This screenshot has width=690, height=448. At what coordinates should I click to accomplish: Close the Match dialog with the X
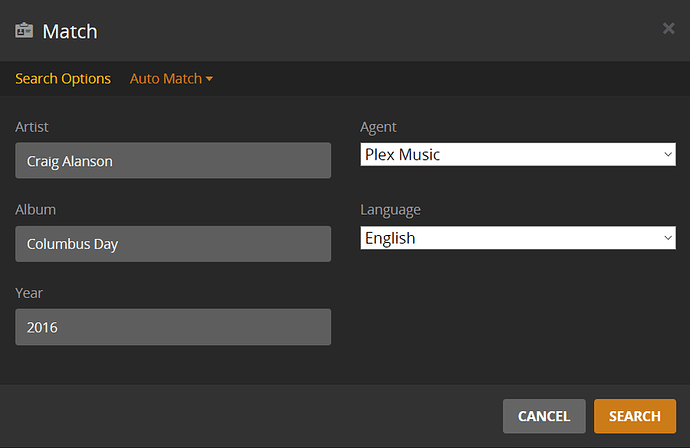[668, 29]
